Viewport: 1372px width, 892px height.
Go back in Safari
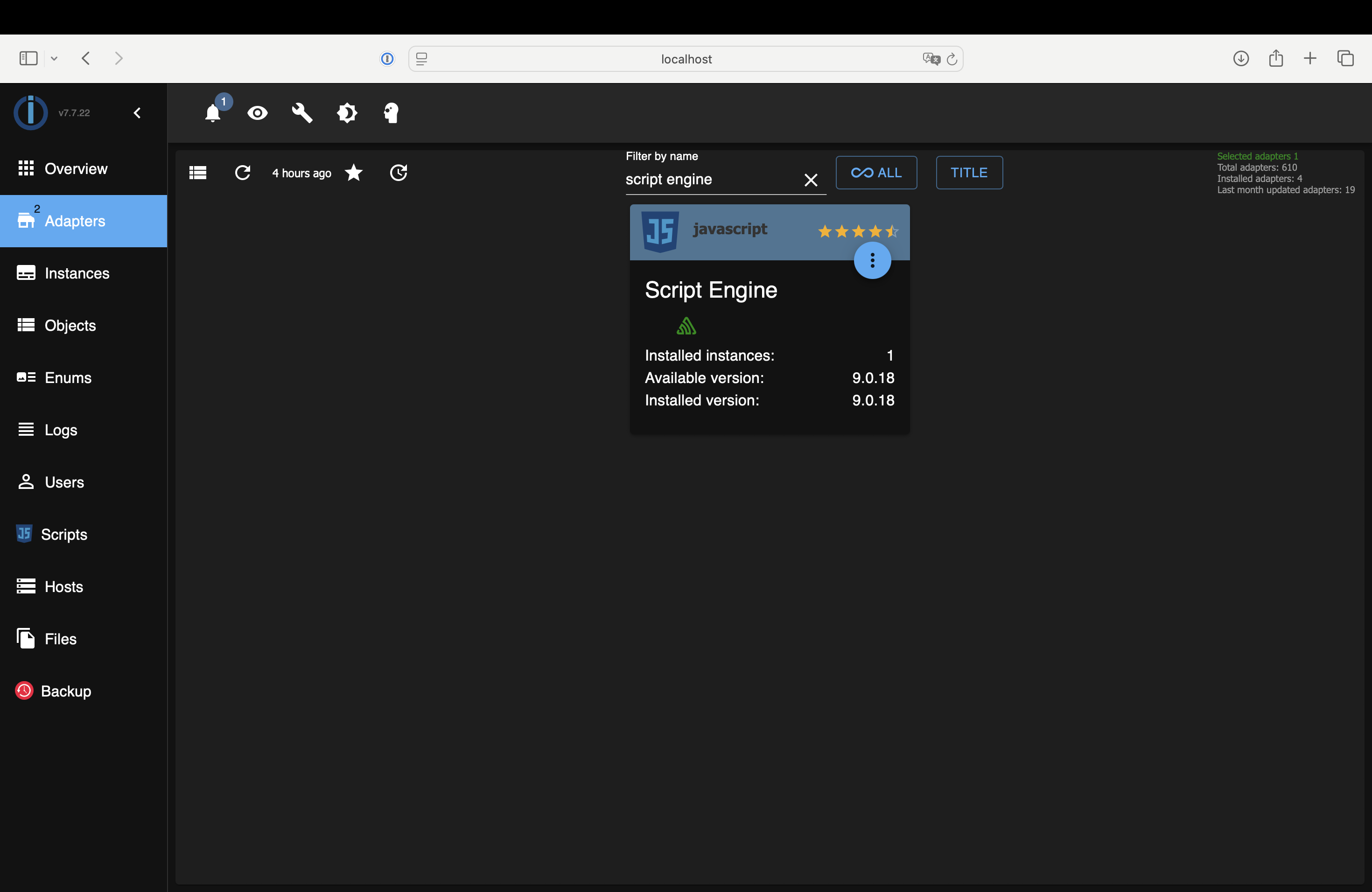point(86,58)
